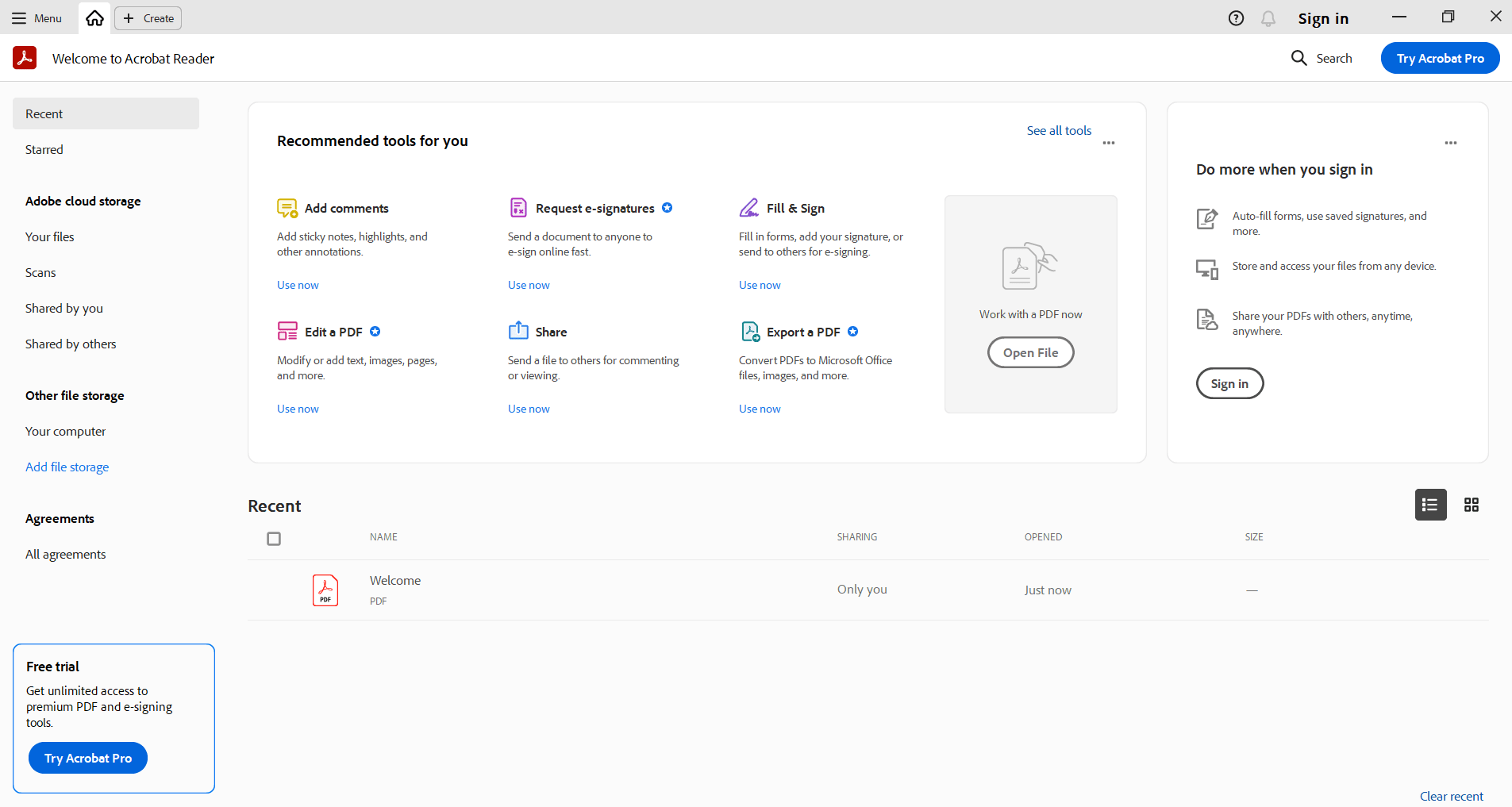1512x807 pixels.
Task: Click the Edit a PDF tool icon
Action: [287, 331]
